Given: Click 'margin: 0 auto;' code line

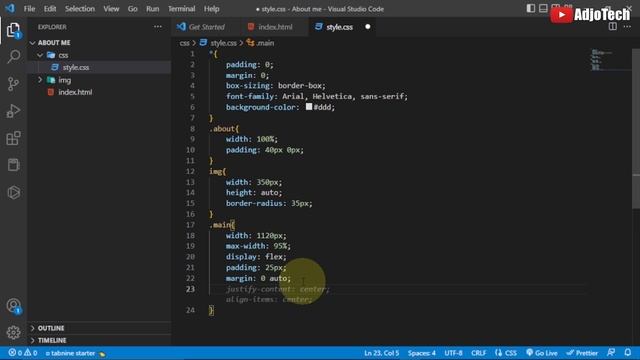Looking at the screenshot, I should 258,278.
